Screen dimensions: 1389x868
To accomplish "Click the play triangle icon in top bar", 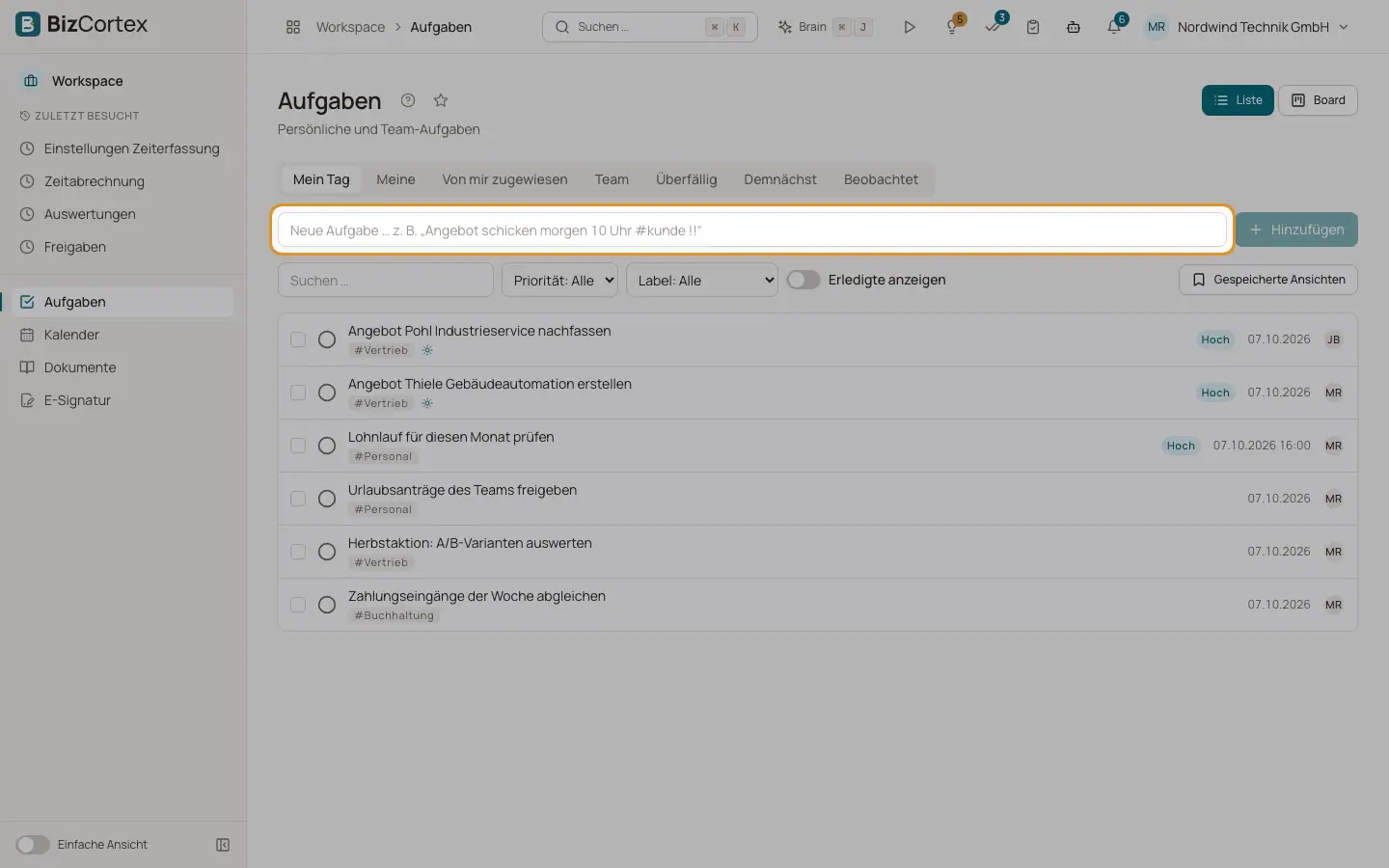I will [x=909, y=27].
